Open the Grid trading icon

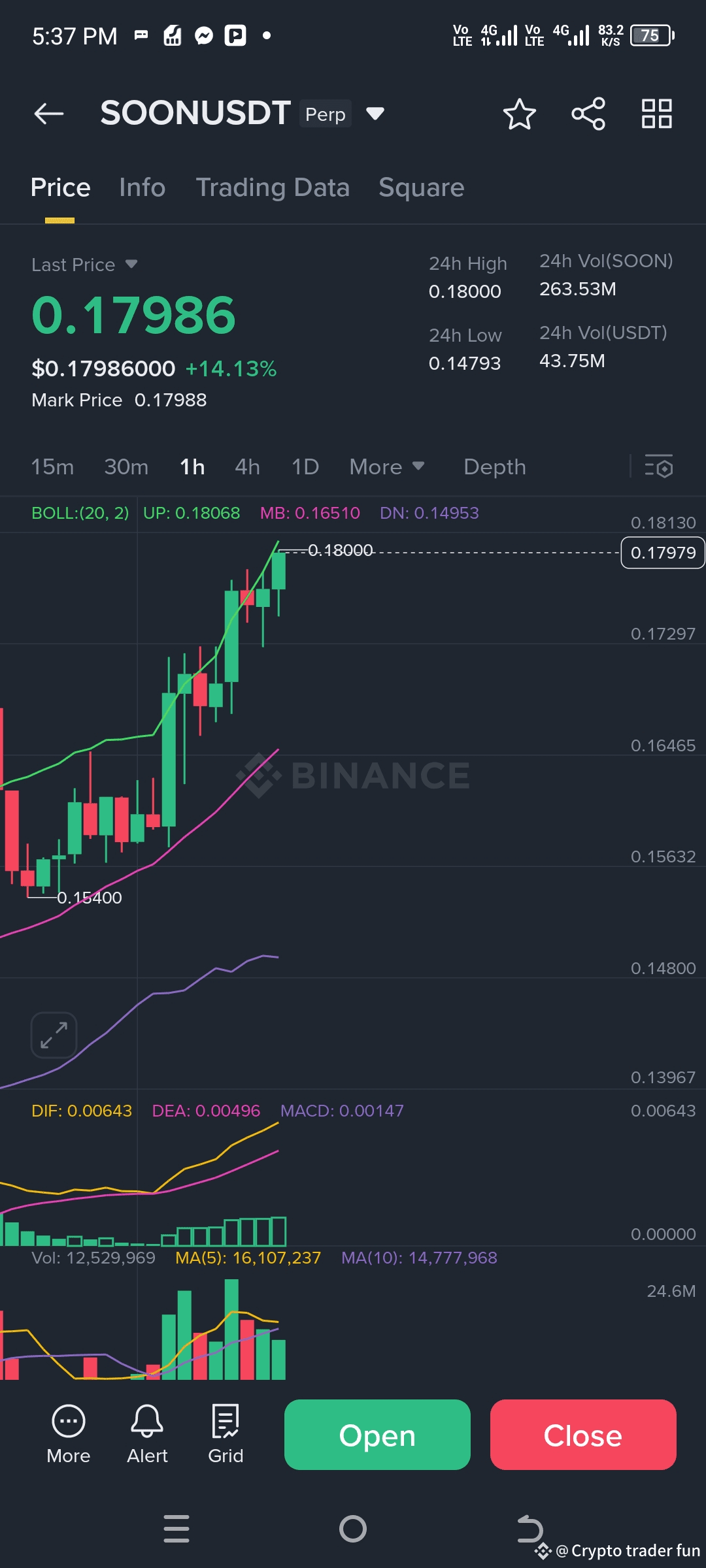pos(226,1434)
